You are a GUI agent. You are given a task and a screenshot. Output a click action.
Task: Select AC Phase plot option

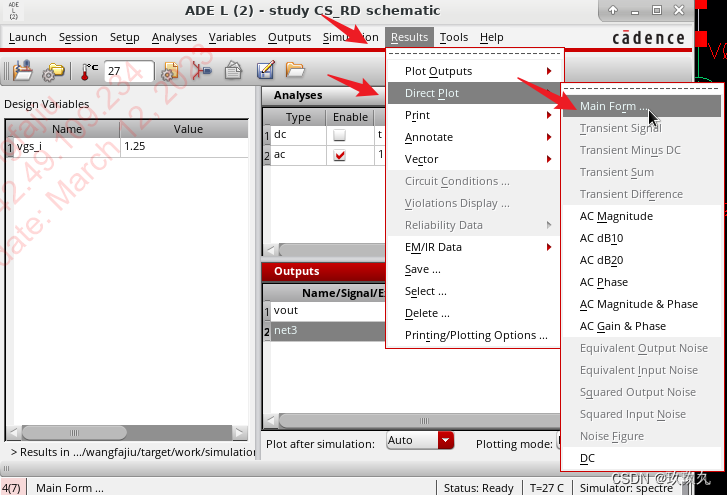click(642, 282)
